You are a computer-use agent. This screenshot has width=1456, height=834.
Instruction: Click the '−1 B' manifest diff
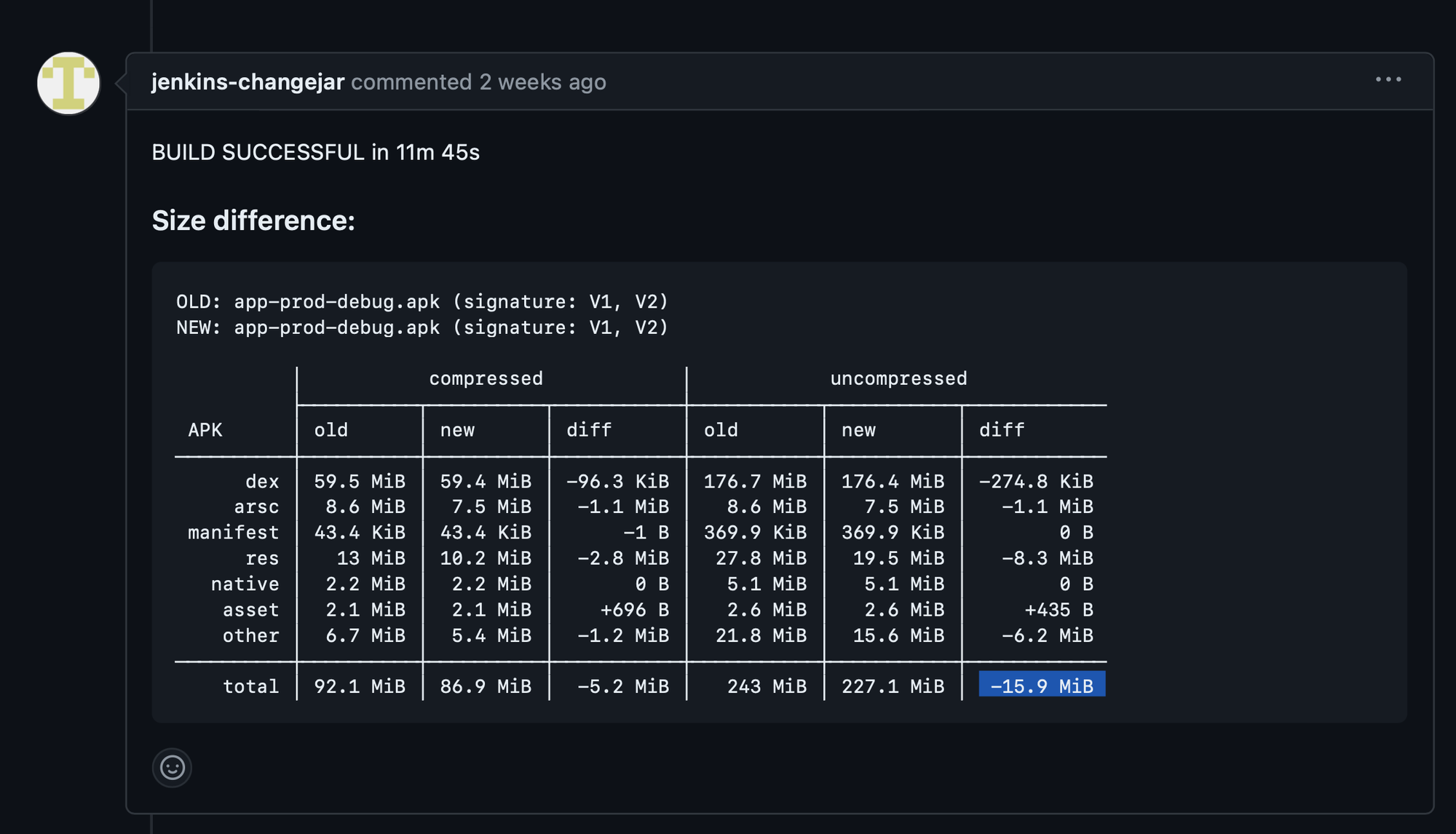tap(646, 533)
